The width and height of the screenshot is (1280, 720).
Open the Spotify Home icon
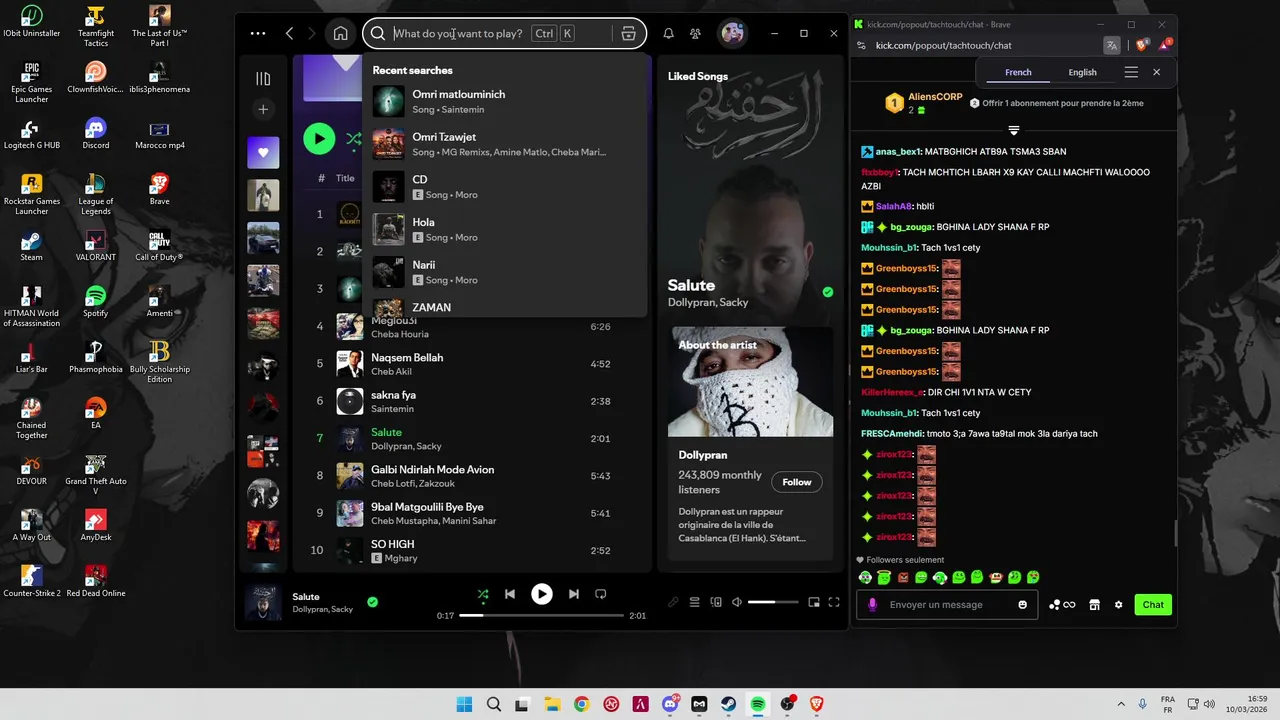click(x=340, y=33)
